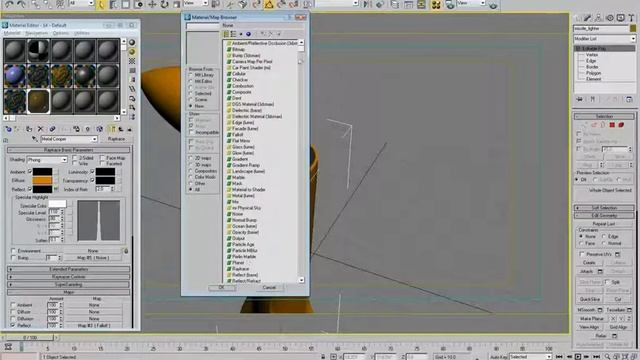Click Select by Material magnifier icon in Material Editor
This screenshot has height=360, width=640.
click(132, 108)
